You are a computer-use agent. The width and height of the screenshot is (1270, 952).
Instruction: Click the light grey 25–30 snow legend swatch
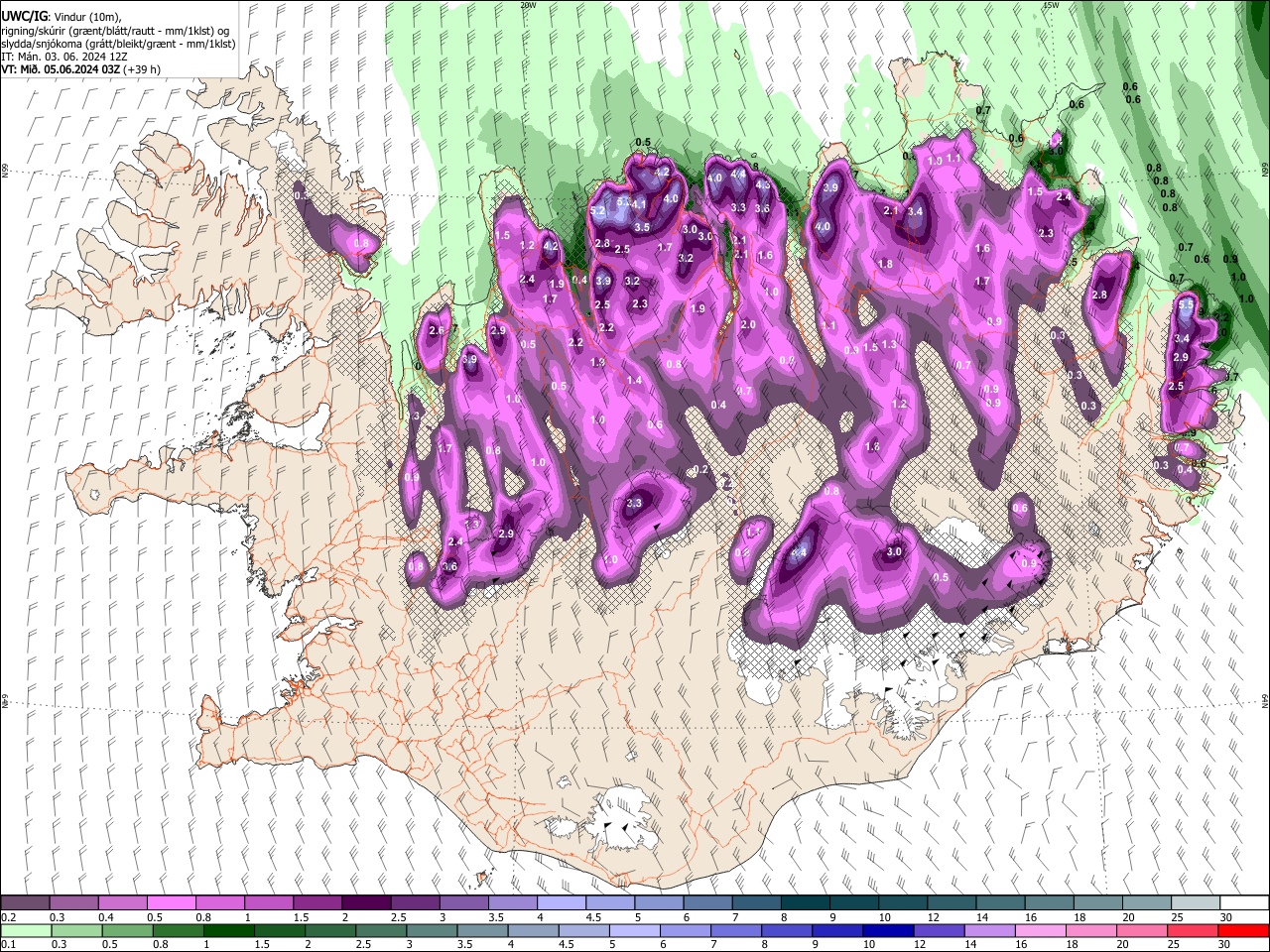tap(1195, 903)
